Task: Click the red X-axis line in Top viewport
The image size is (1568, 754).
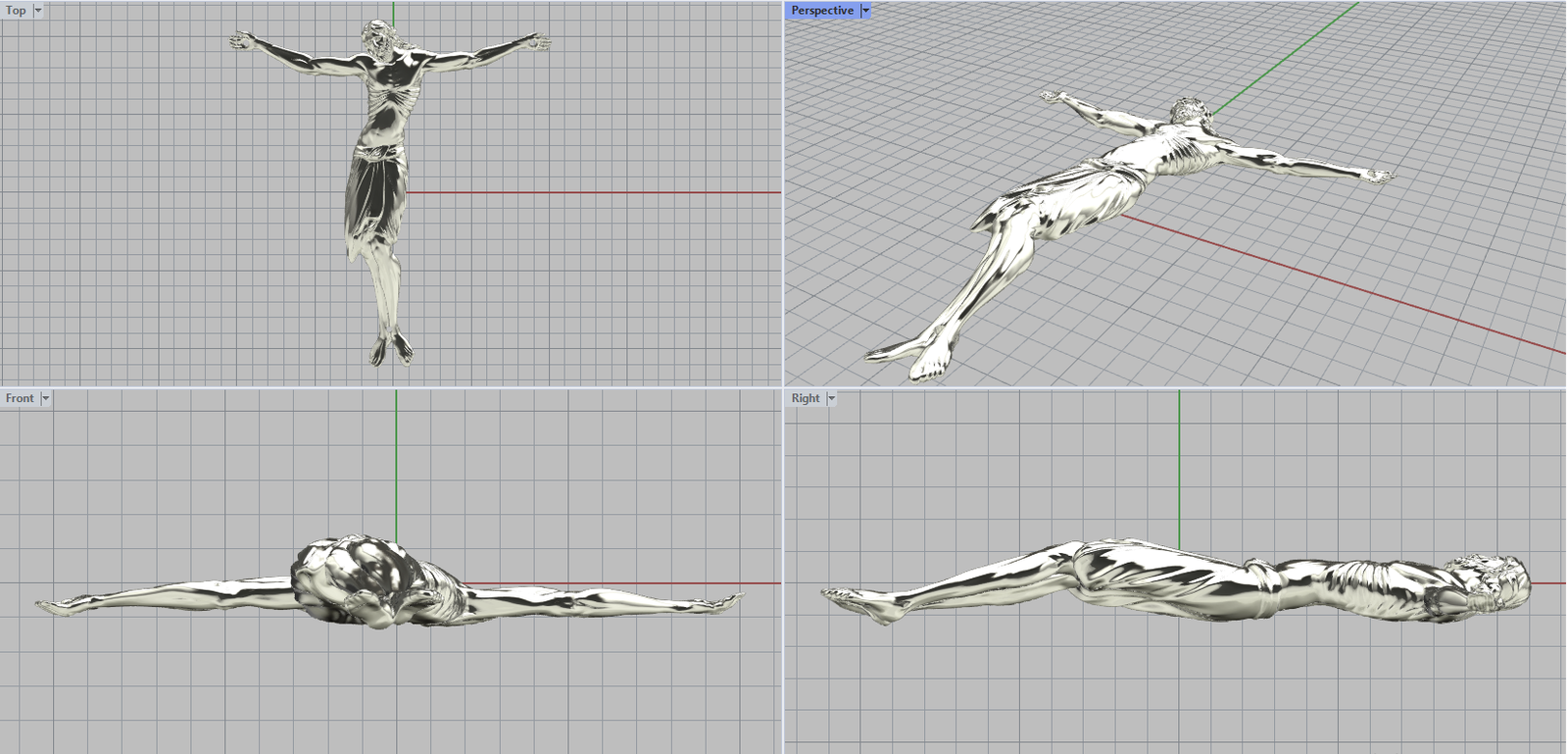Action: 588,193
